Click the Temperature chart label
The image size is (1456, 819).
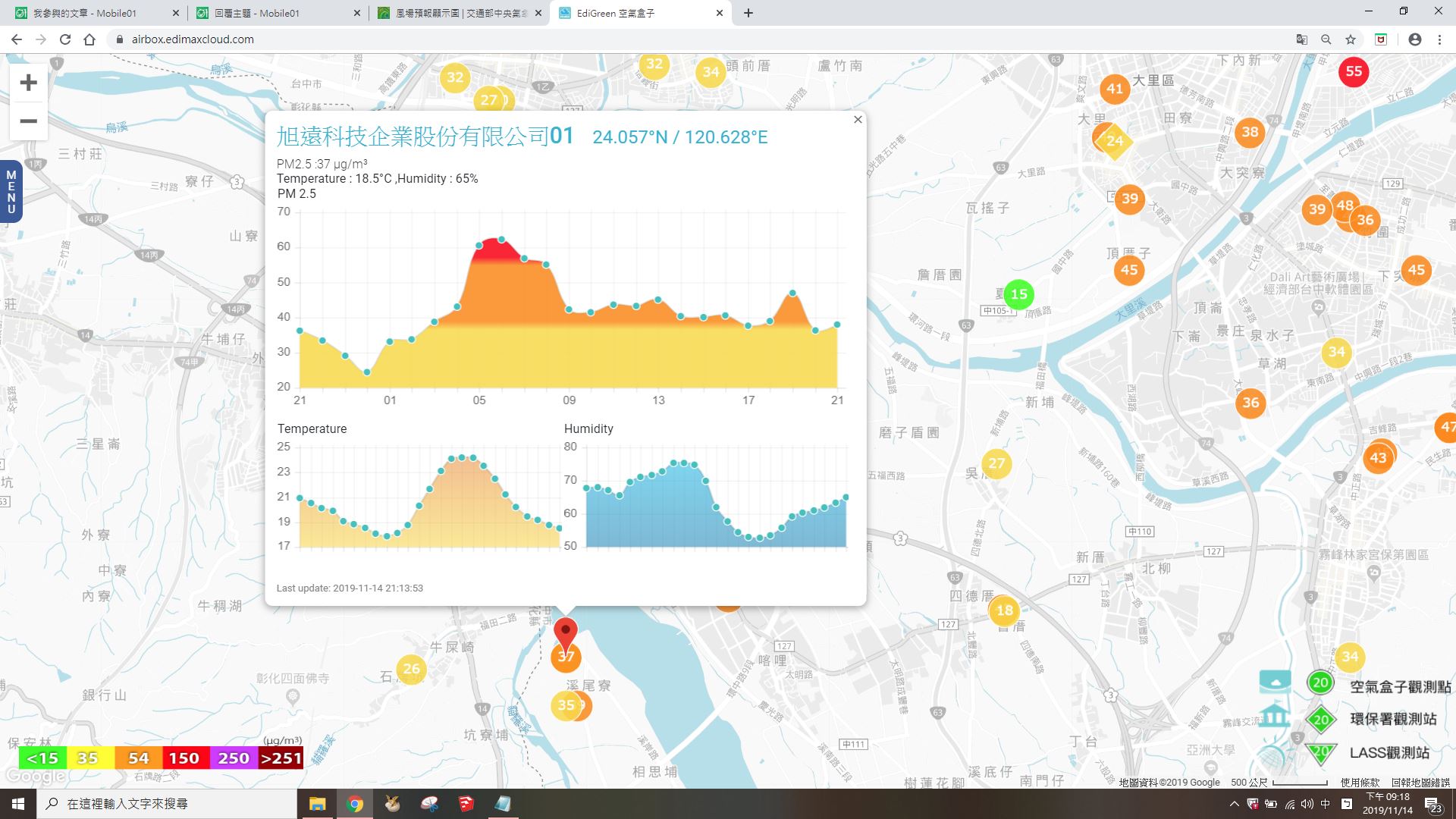312,428
